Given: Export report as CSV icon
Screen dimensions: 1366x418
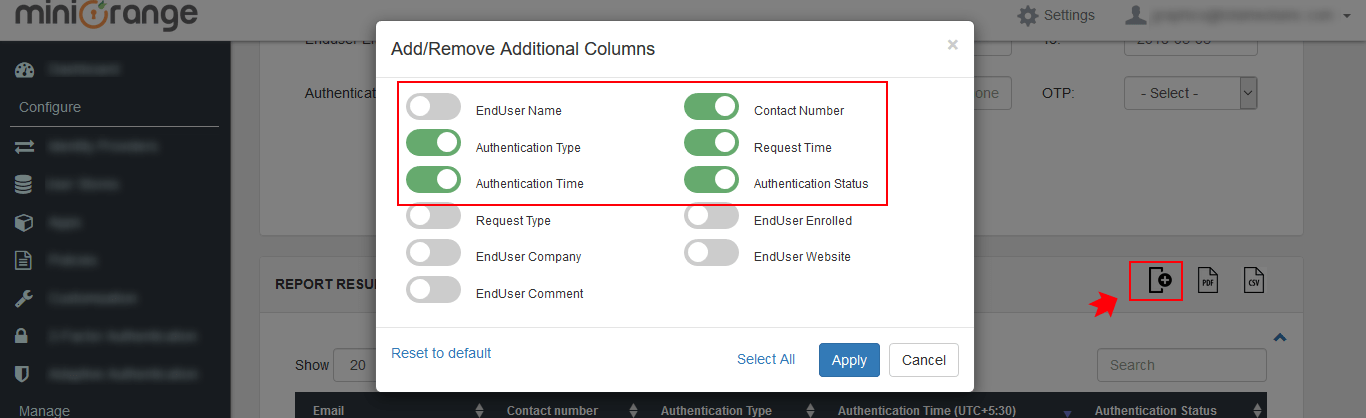Looking at the screenshot, I should pyautogui.click(x=1254, y=281).
